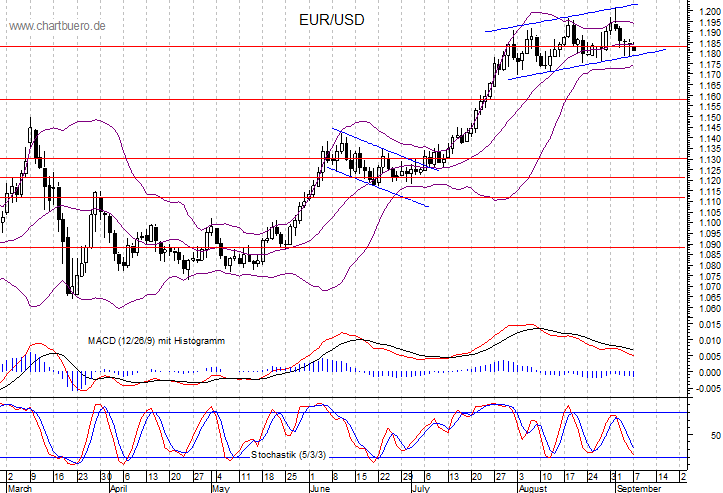
Task: Click the 1.090 price axis label
Action: point(710,244)
